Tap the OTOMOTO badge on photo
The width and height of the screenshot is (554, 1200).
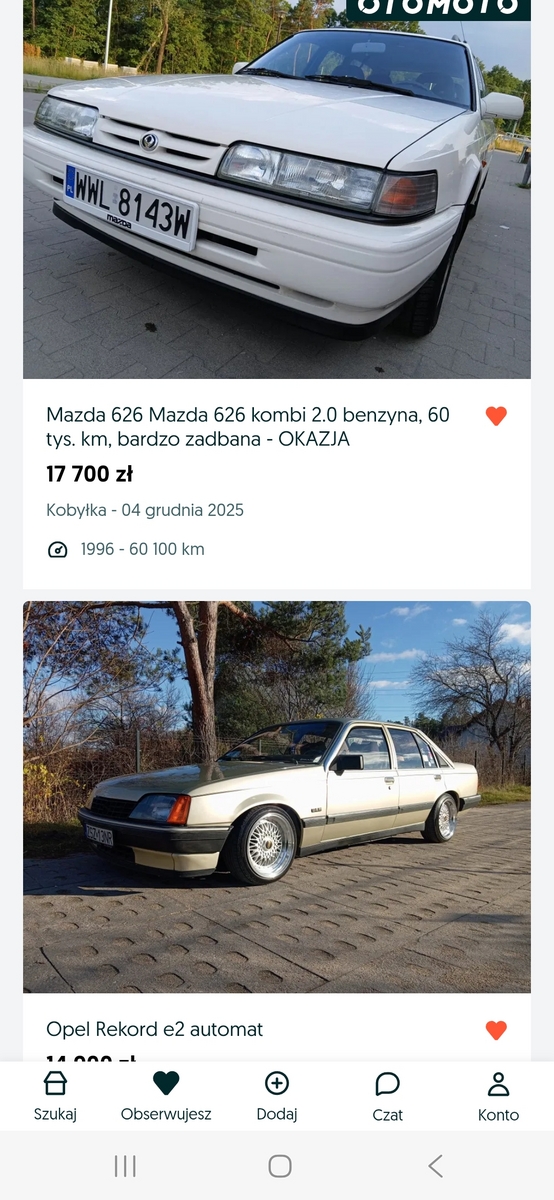pos(438,8)
